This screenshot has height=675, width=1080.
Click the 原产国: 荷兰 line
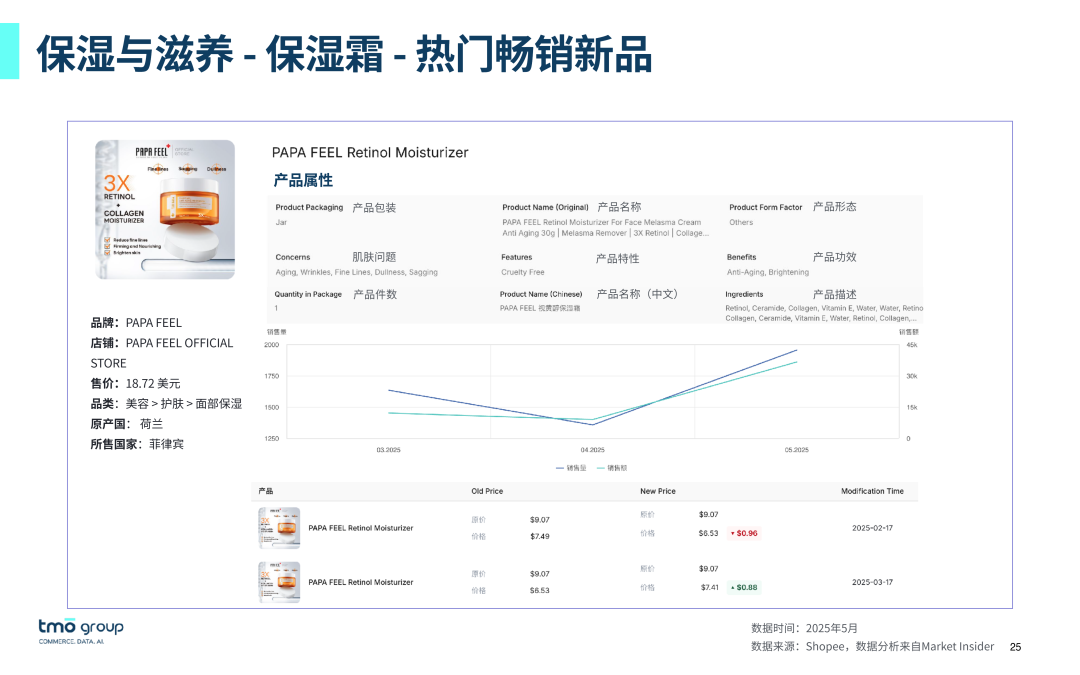(x=127, y=424)
